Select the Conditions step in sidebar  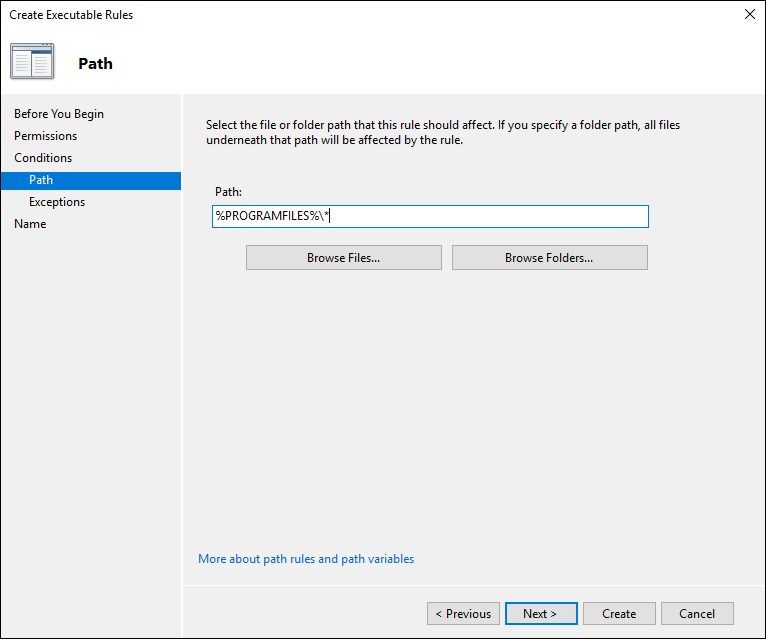pyautogui.click(x=43, y=158)
